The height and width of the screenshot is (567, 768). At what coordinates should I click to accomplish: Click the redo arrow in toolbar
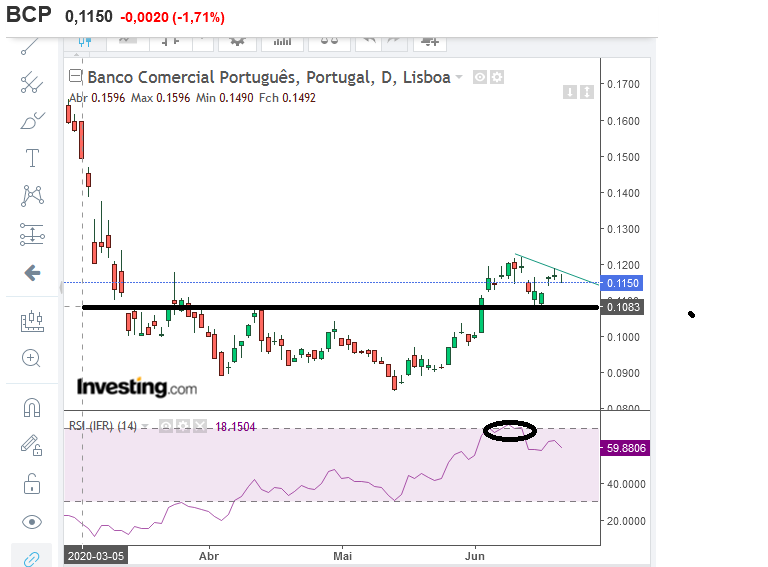coord(394,43)
